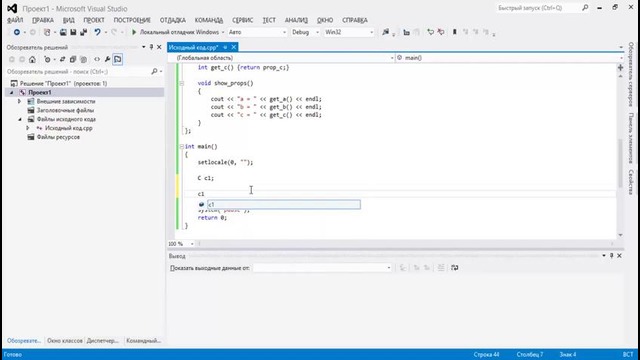Click Solution Explorer collapse all icon
The image size is (640, 360).
click(x=73, y=60)
